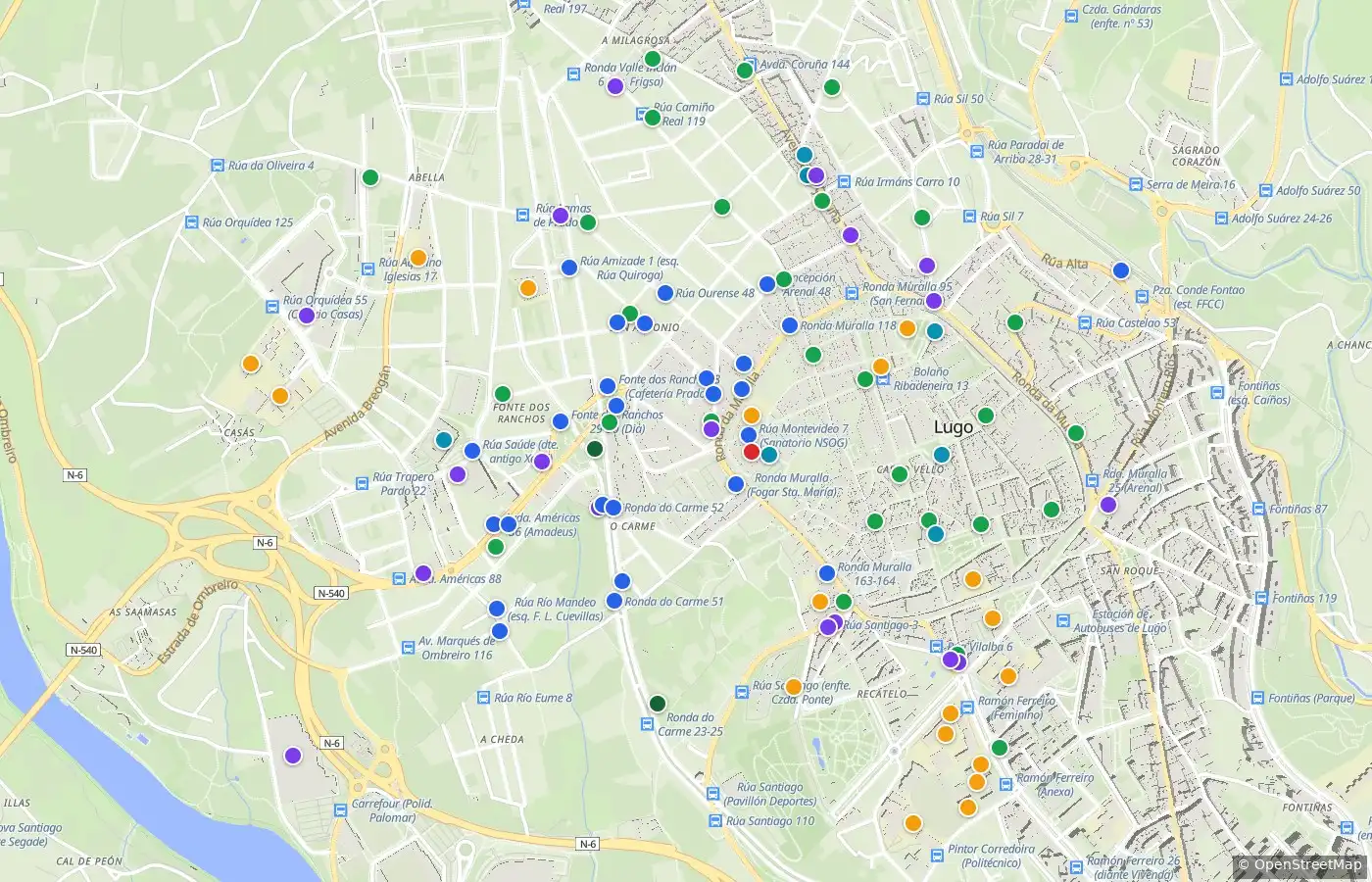Click the Rúa Santiago 110 bus stop icon

tap(715, 821)
